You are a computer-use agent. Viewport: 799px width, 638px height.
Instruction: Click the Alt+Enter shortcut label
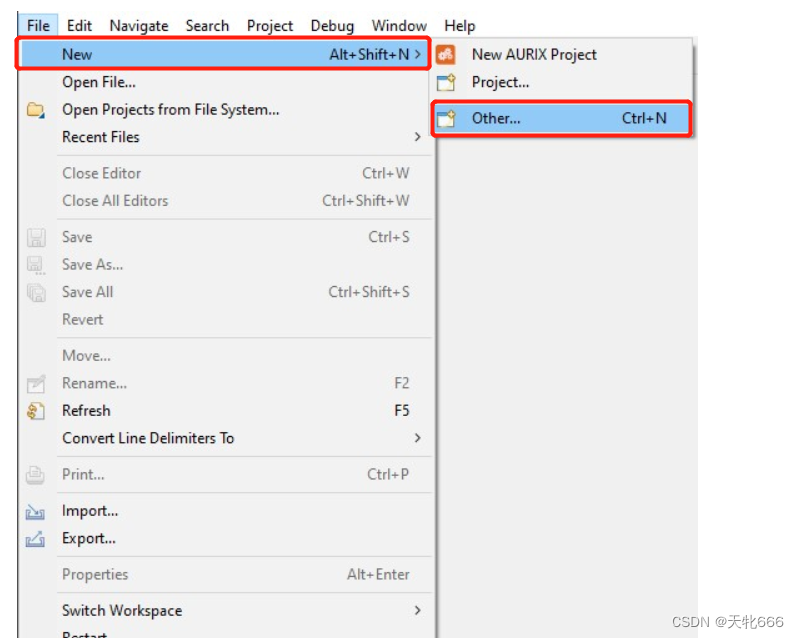(x=378, y=575)
